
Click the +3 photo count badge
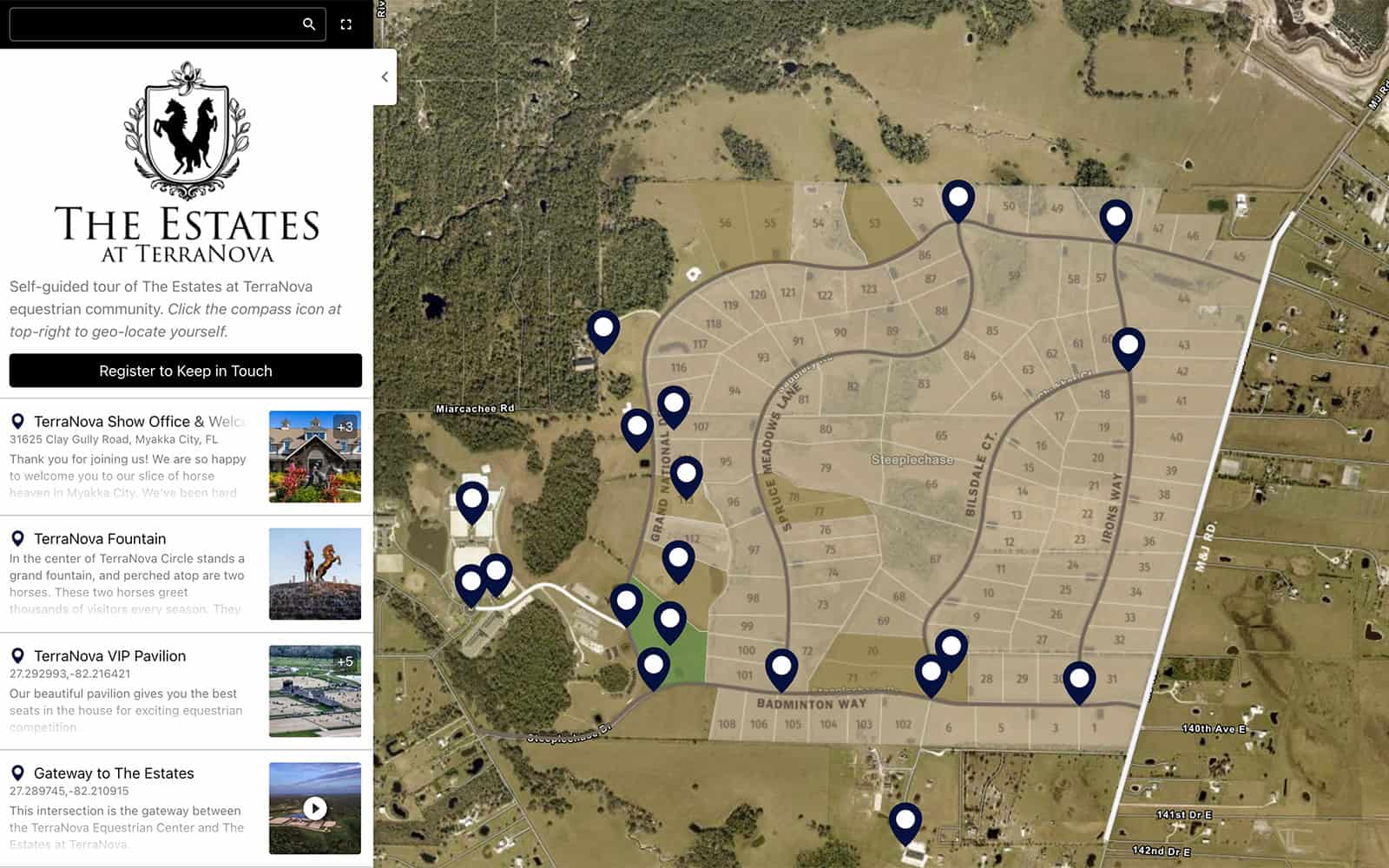(346, 426)
